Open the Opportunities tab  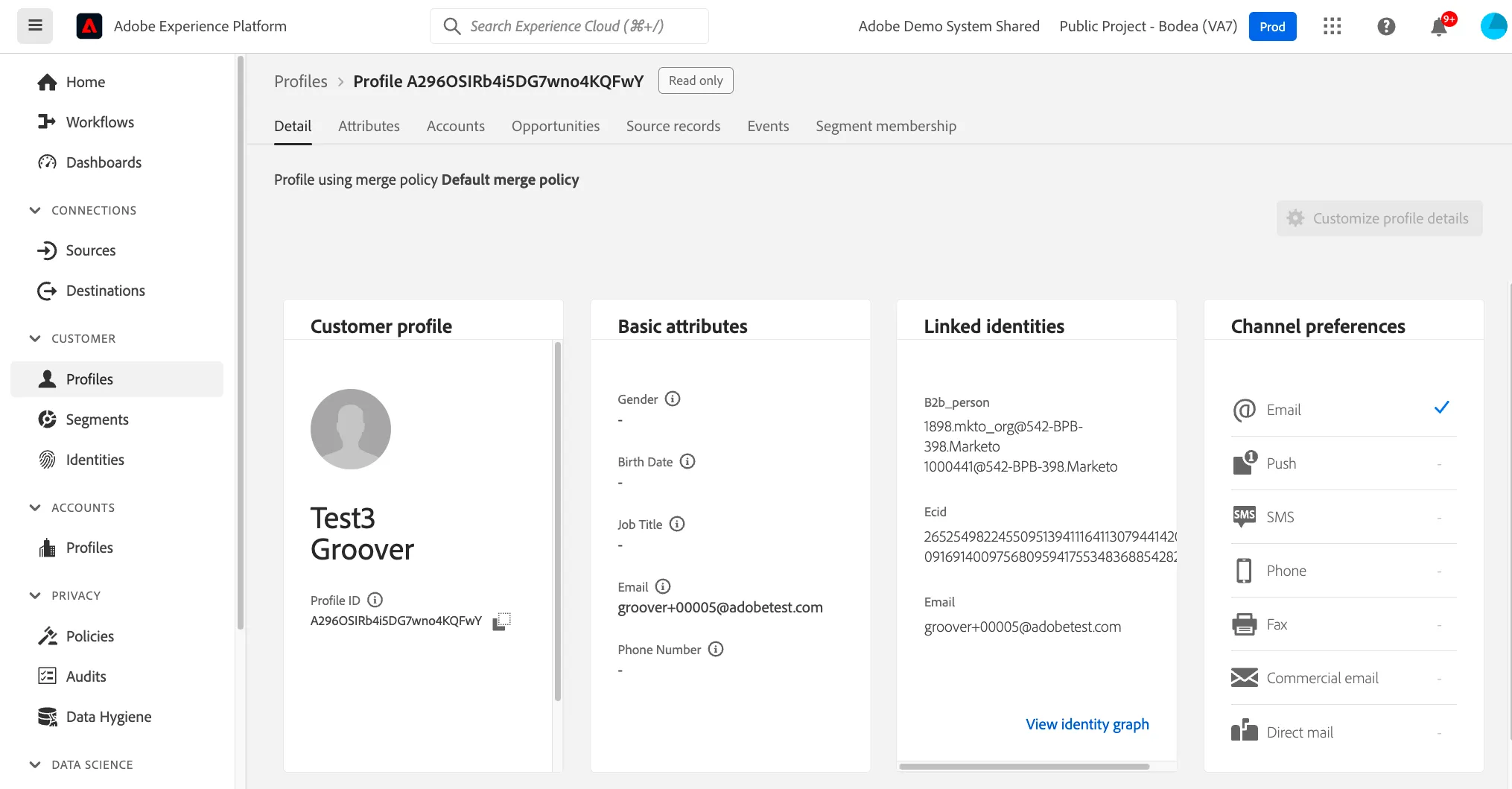point(556,126)
